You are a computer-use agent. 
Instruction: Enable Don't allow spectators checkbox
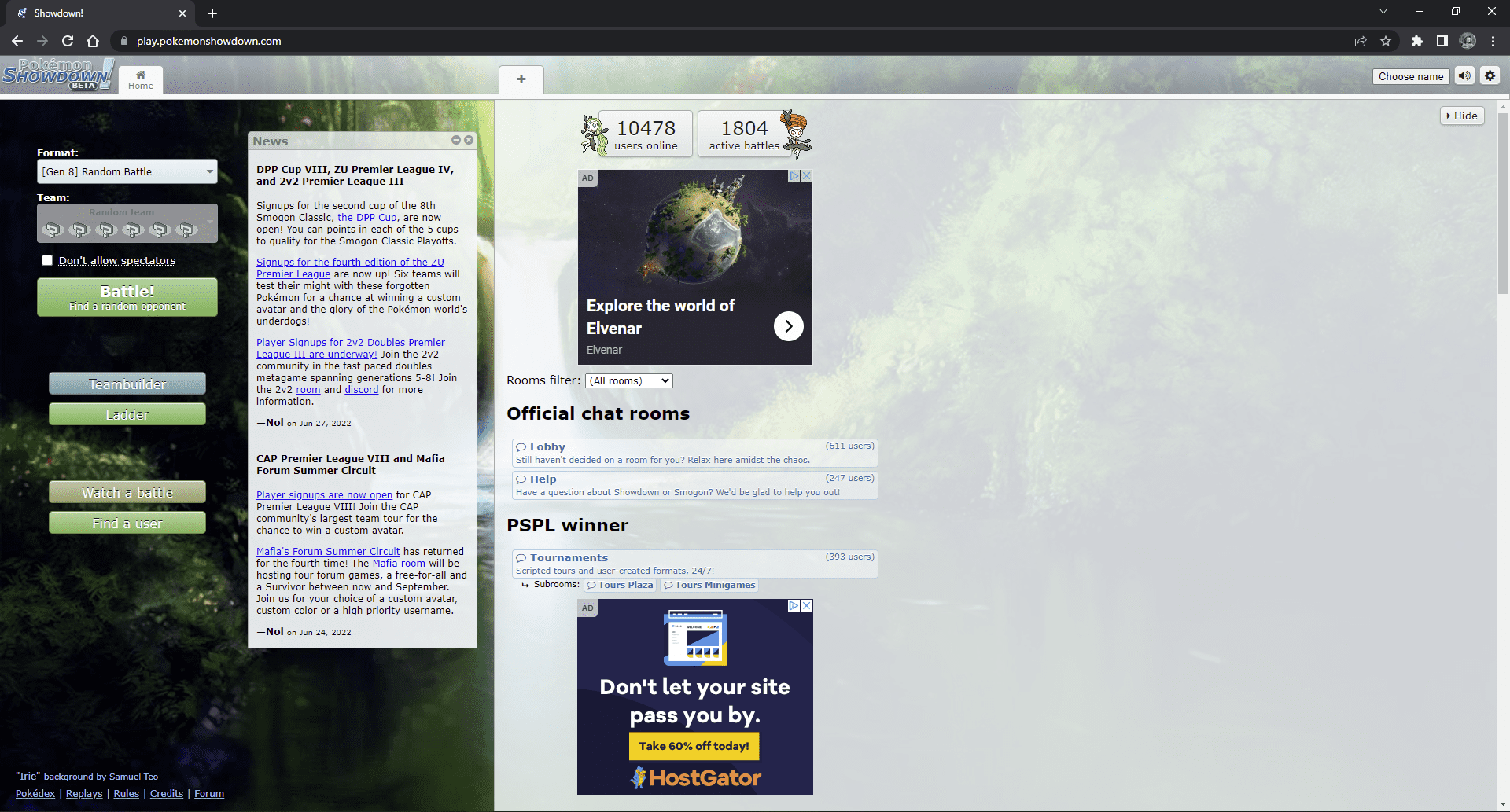click(x=47, y=260)
